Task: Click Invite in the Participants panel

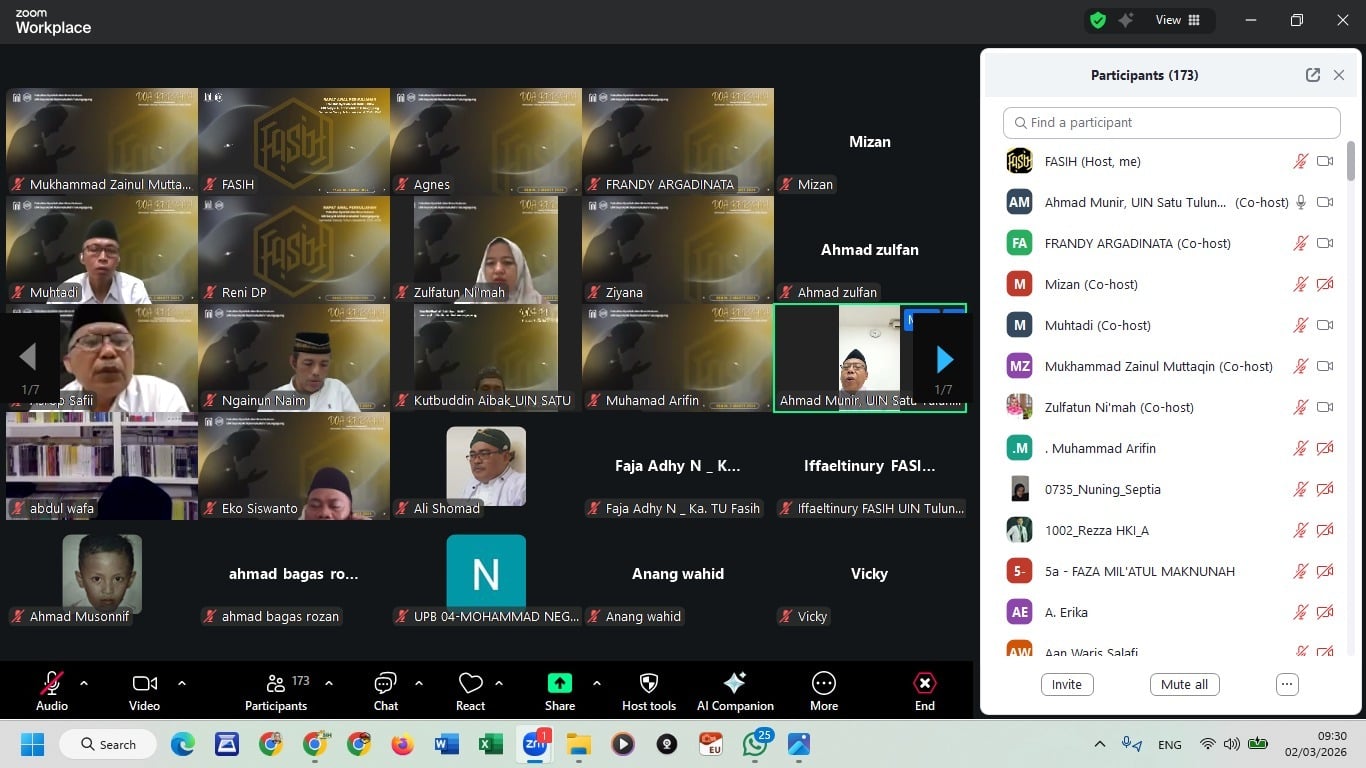Action: [x=1067, y=684]
